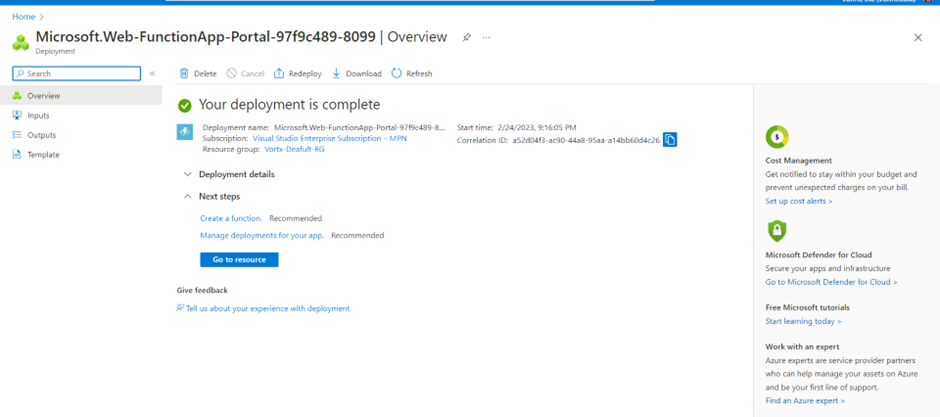
Task: Click the Redeploy label in the toolbar
Action: (305, 74)
